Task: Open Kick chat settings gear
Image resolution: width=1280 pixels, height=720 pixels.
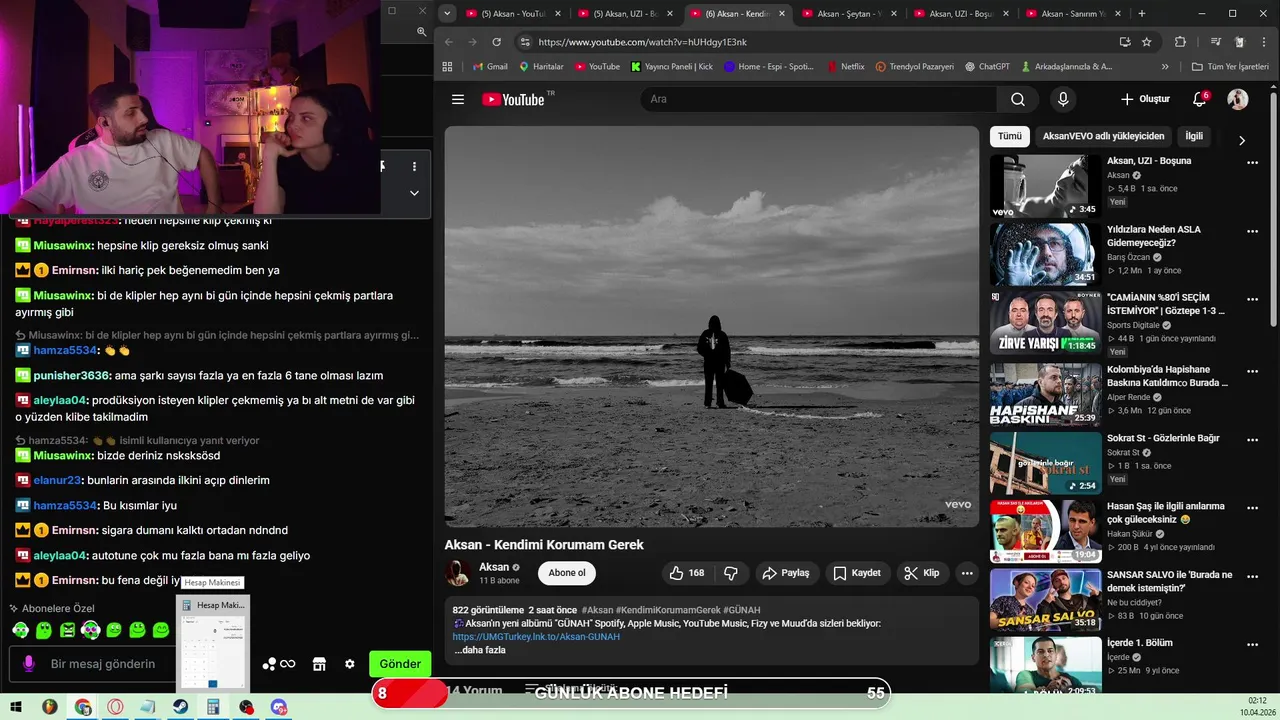Action: click(x=350, y=664)
